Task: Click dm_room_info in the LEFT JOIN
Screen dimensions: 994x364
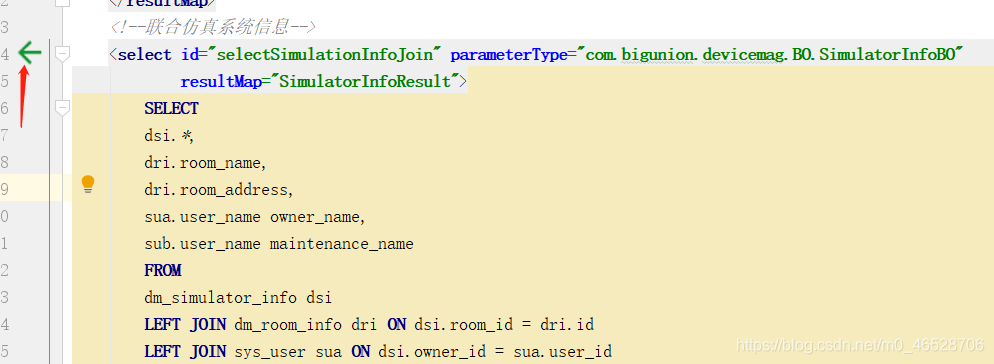Action: click(289, 325)
